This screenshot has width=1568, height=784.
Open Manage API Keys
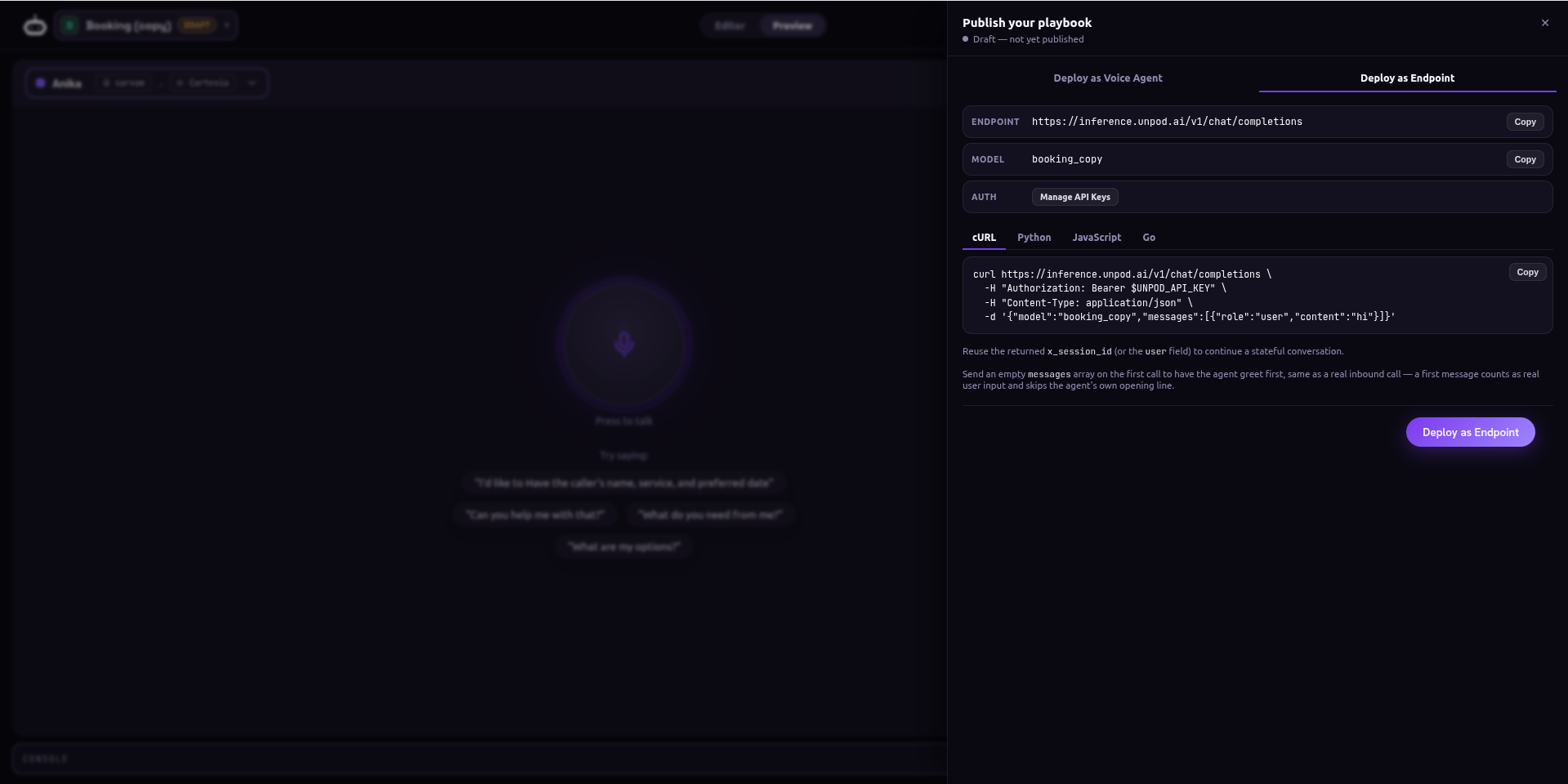(x=1074, y=197)
